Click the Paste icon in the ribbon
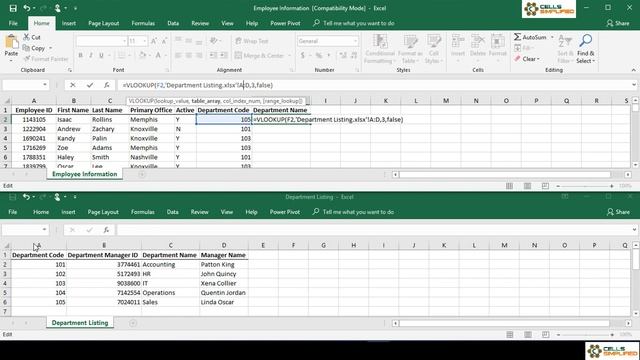 tap(11, 42)
